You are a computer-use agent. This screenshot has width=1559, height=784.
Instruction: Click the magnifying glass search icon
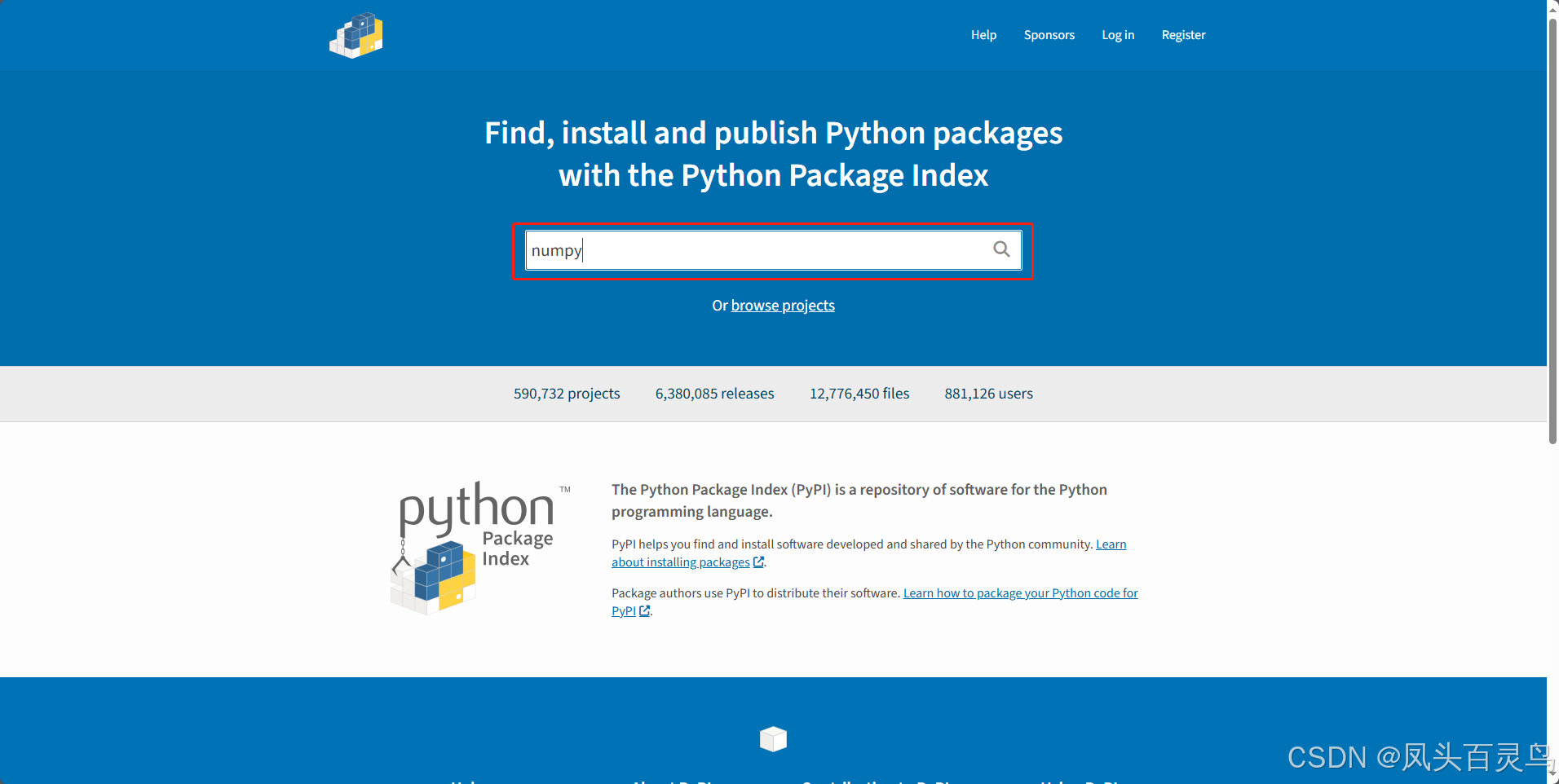1001,249
